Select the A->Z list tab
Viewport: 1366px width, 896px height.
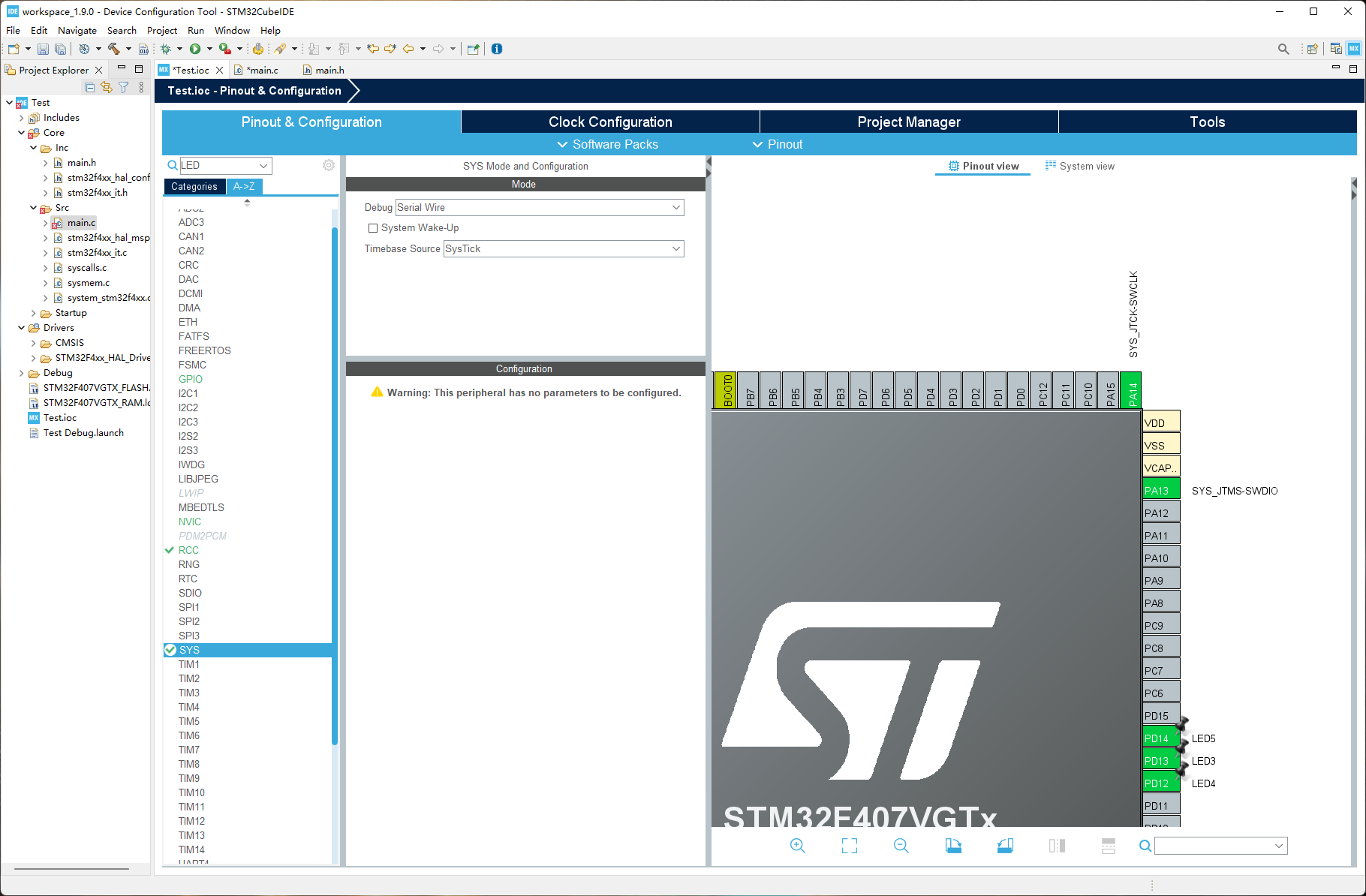click(244, 186)
